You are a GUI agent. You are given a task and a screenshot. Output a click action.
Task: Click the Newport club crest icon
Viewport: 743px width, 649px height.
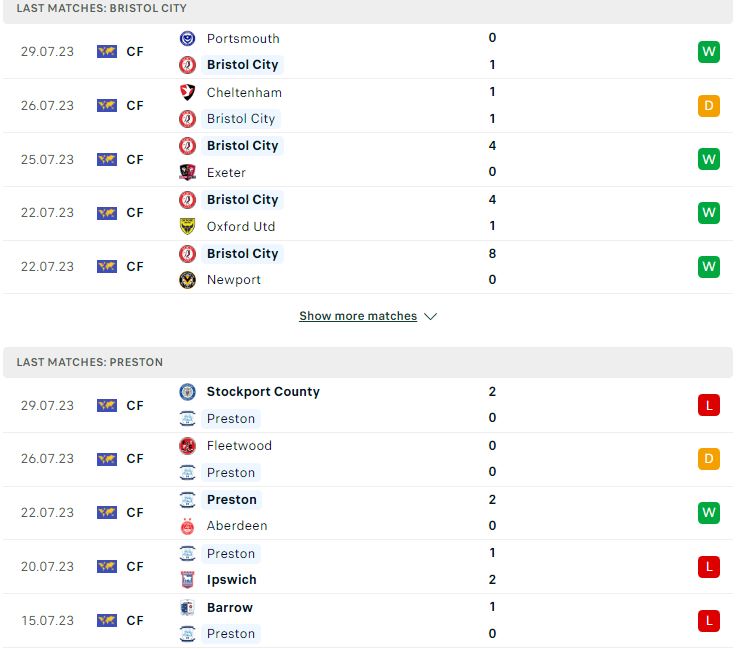coord(188,280)
